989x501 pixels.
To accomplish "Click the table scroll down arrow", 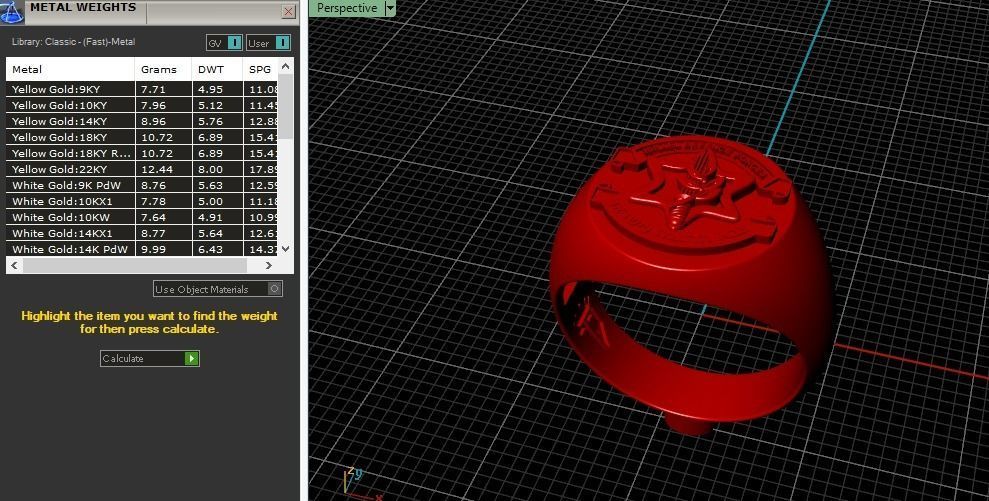I will tap(286, 249).
